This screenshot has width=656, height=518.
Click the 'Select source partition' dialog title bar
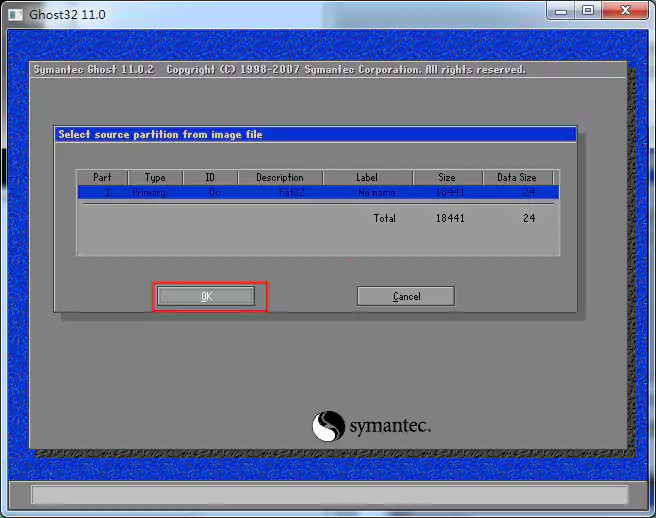click(315, 134)
